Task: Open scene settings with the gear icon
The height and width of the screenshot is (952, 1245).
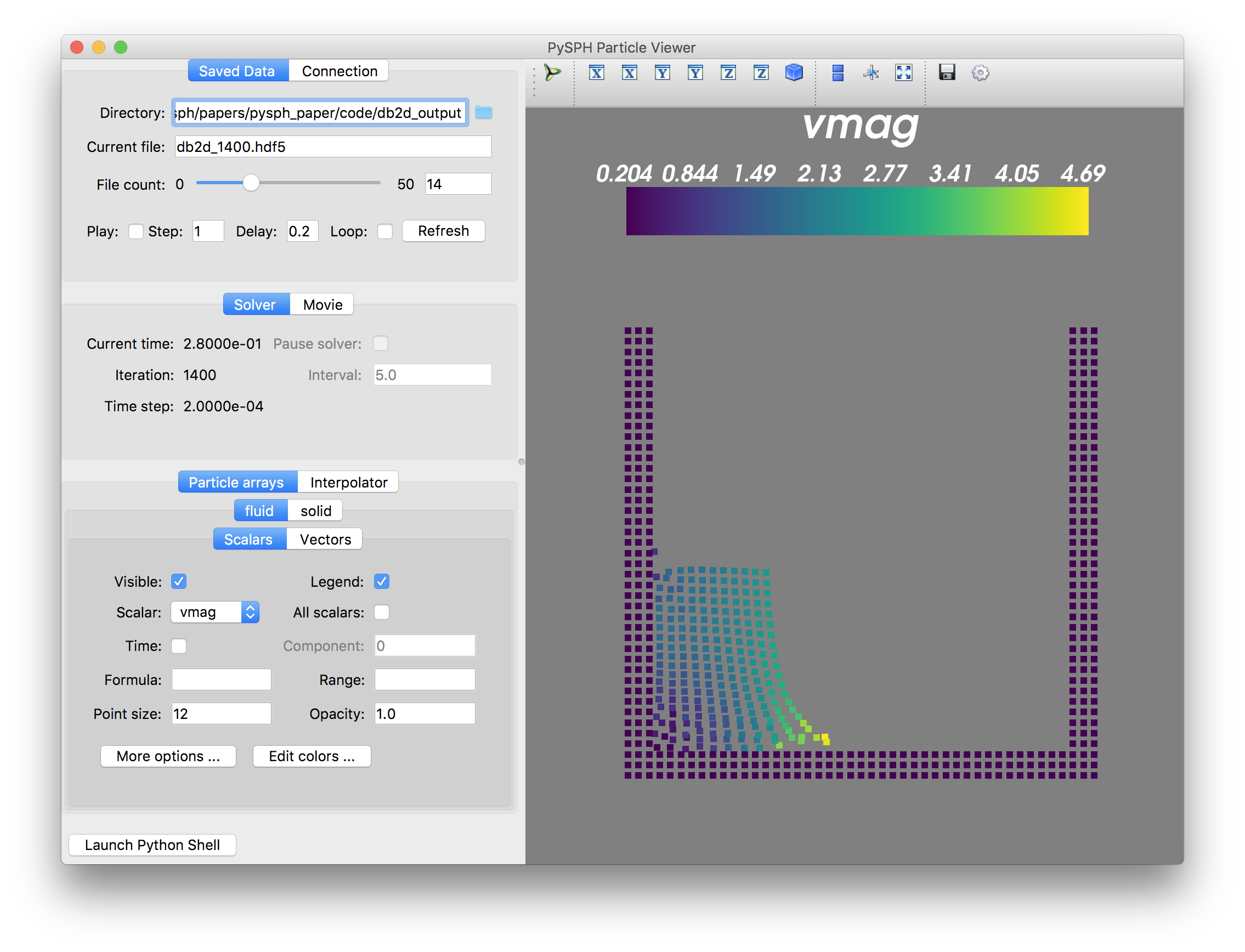Action: click(980, 72)
